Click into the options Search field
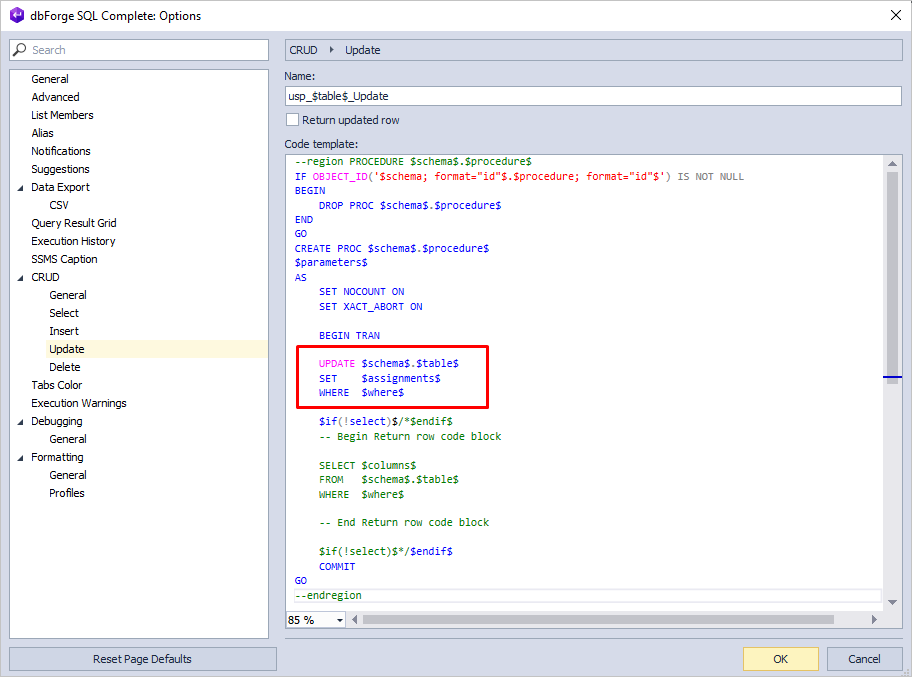The height and width of the screenshot is (677, 912). [139, 50]
